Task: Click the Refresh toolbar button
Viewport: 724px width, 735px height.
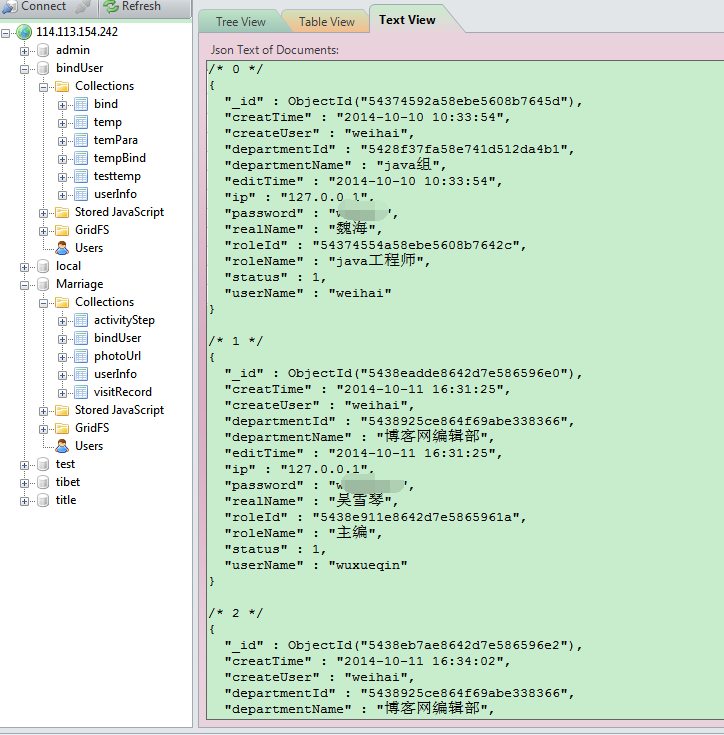Action: [x=132, y=7]
